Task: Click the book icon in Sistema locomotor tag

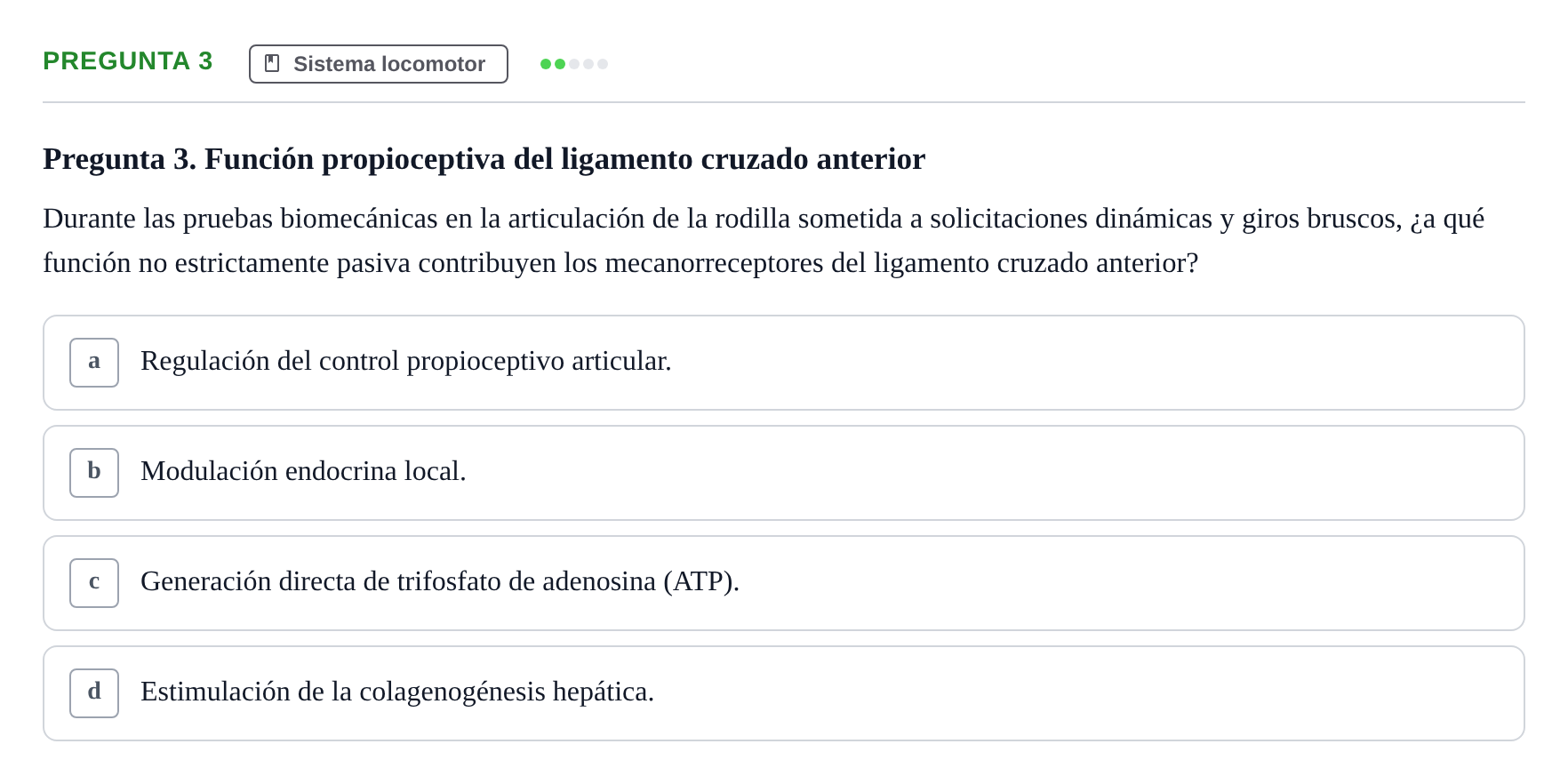Action: tap(272, 63)
